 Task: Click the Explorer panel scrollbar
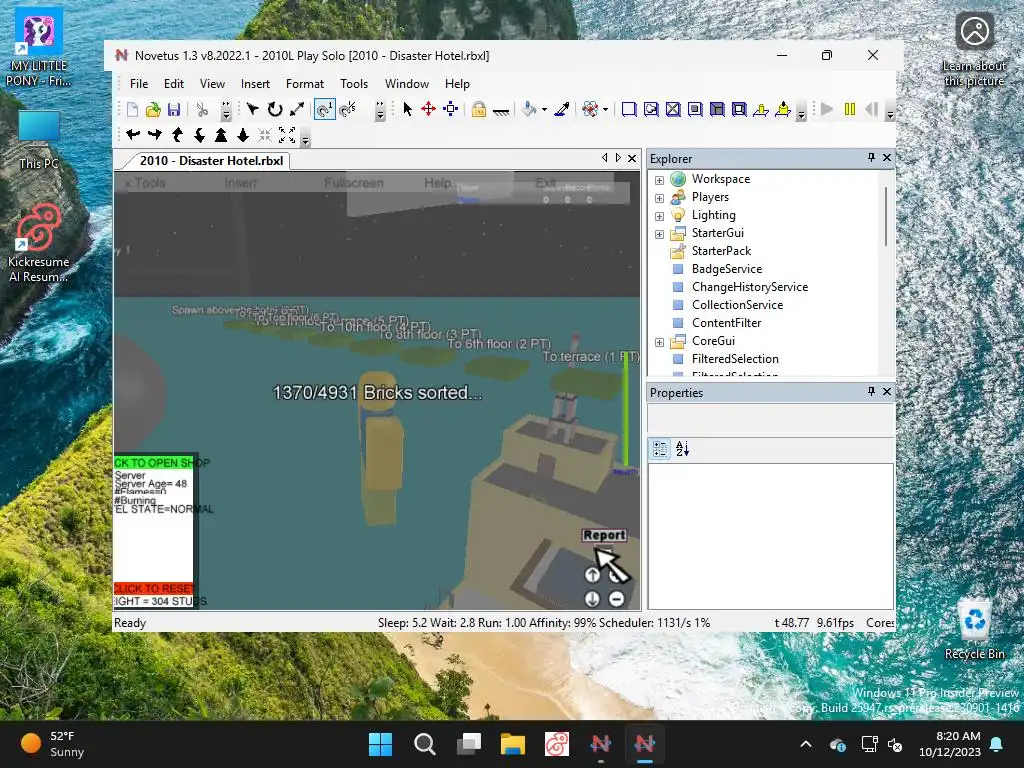tap(886, 216)
